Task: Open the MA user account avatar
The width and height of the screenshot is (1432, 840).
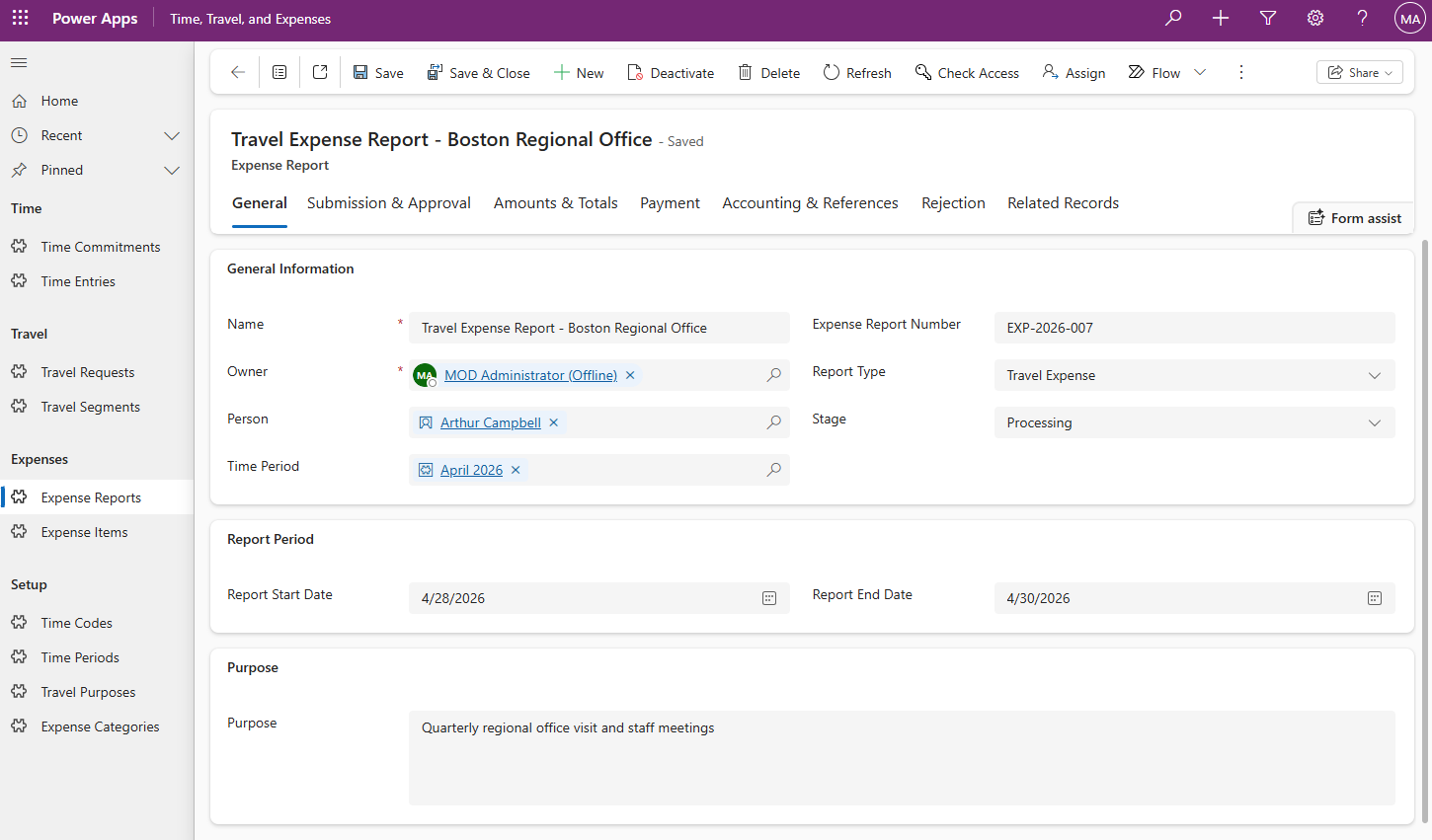Action: click(x=1409, y=19)
